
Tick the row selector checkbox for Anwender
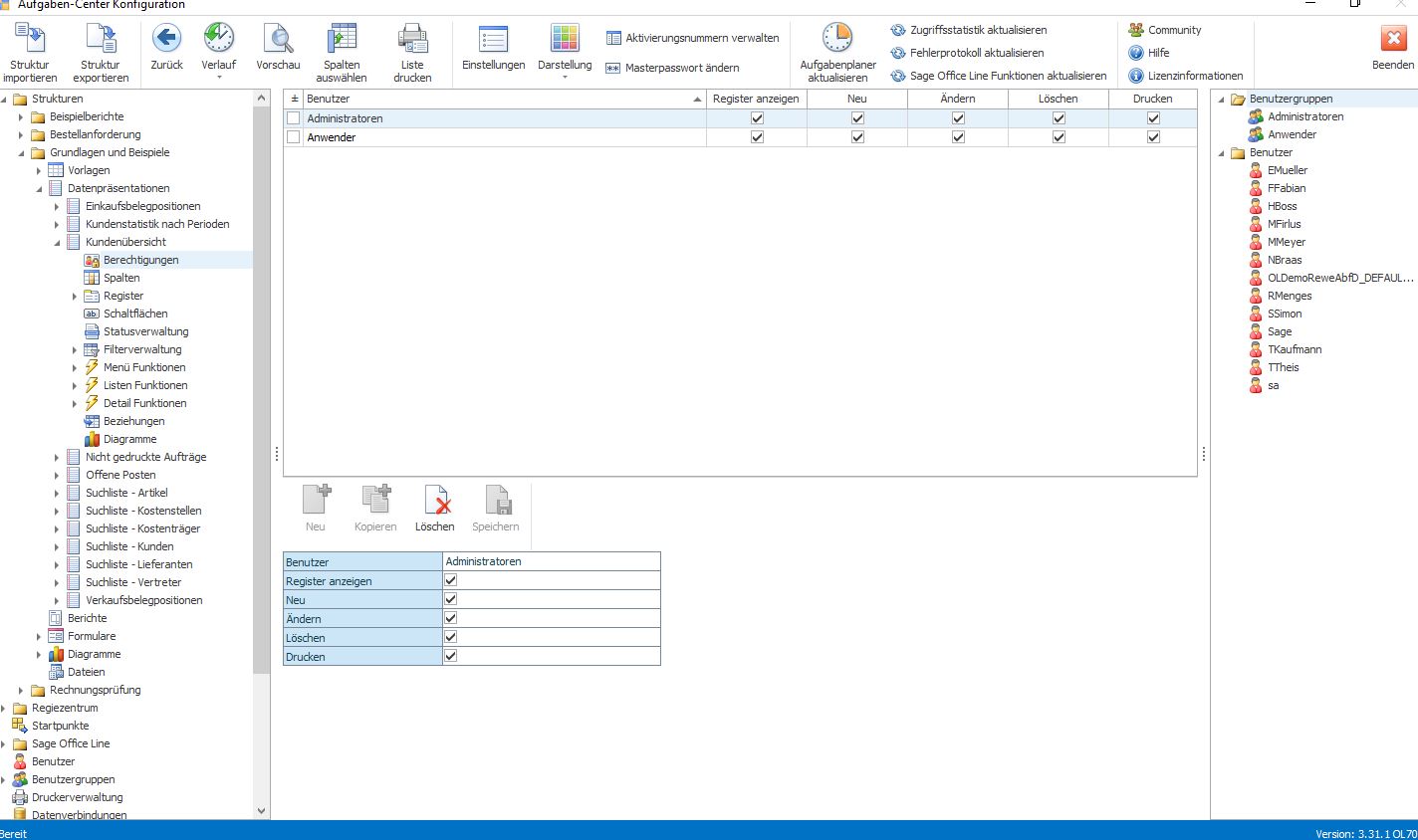point(293,137)
